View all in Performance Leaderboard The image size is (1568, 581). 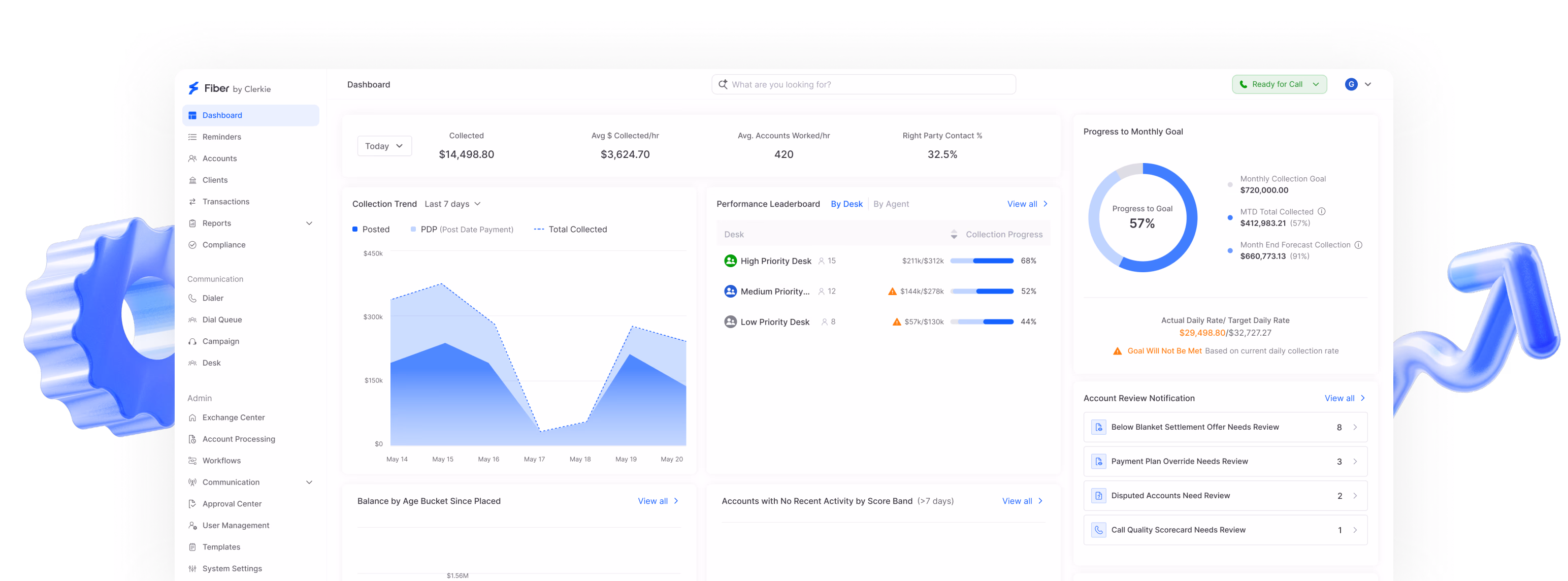[x=1027, y=204]
